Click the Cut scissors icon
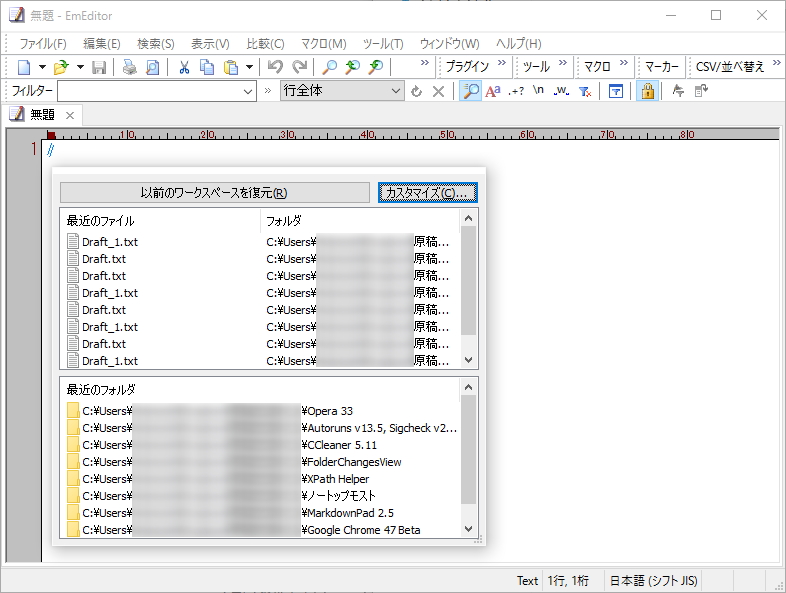The width and height of the screenshot is (786, 593). click(x=184, y=67)
